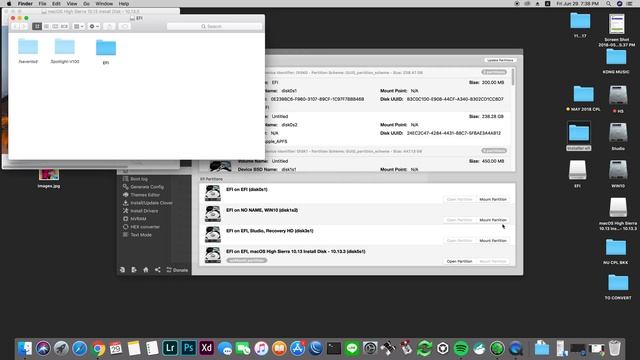Open the Help menu
Viewport: 640px width, 360px height.
click(x=124, y=4)
